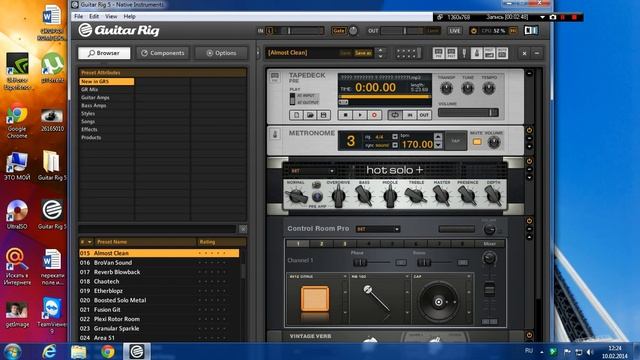Viewport: 640px width, 360px height.
Task: Open the View menu
Action: (x=111, y=16)
